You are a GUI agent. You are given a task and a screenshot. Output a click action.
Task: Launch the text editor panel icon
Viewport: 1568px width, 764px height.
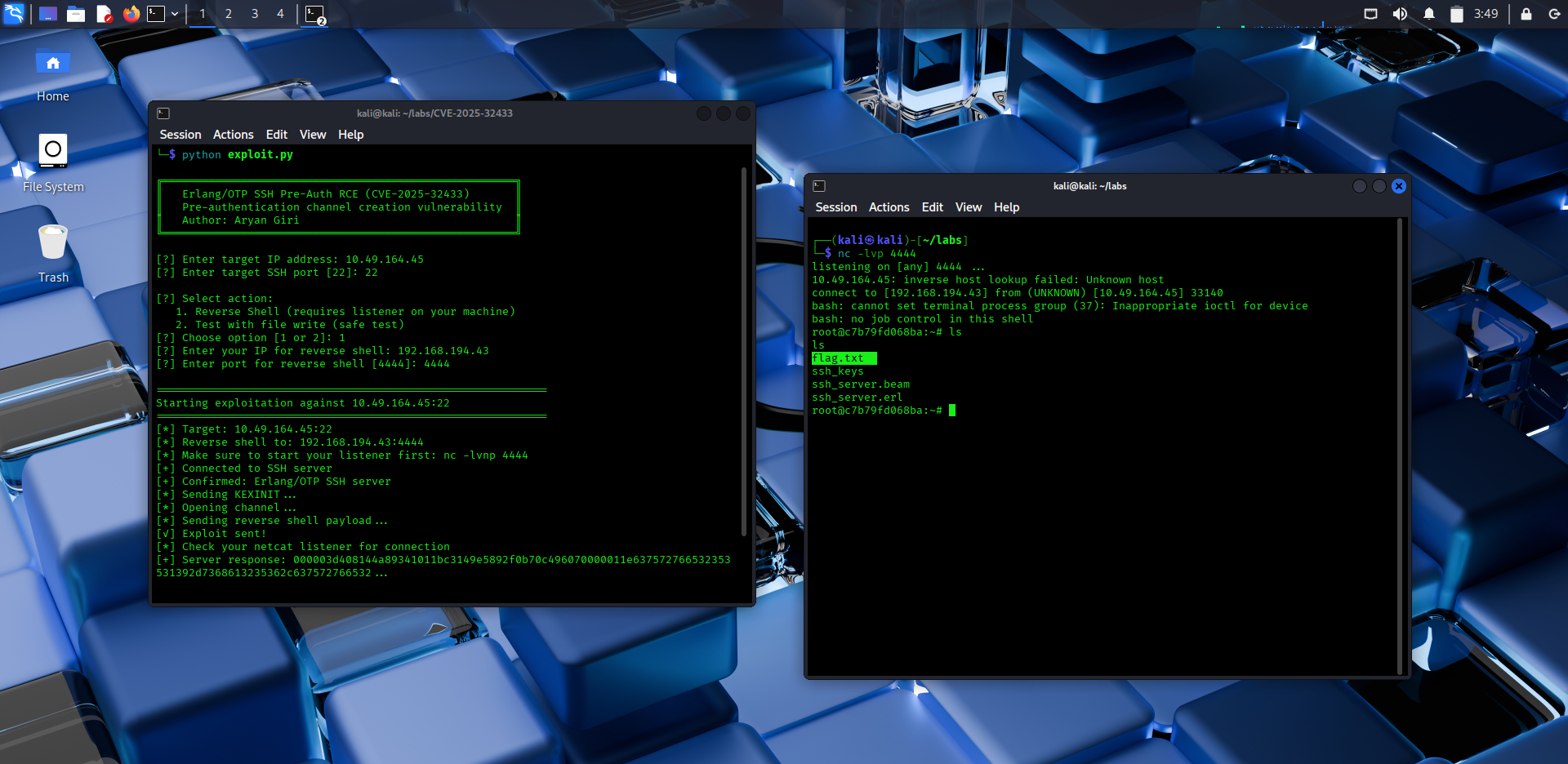point(104,14)
